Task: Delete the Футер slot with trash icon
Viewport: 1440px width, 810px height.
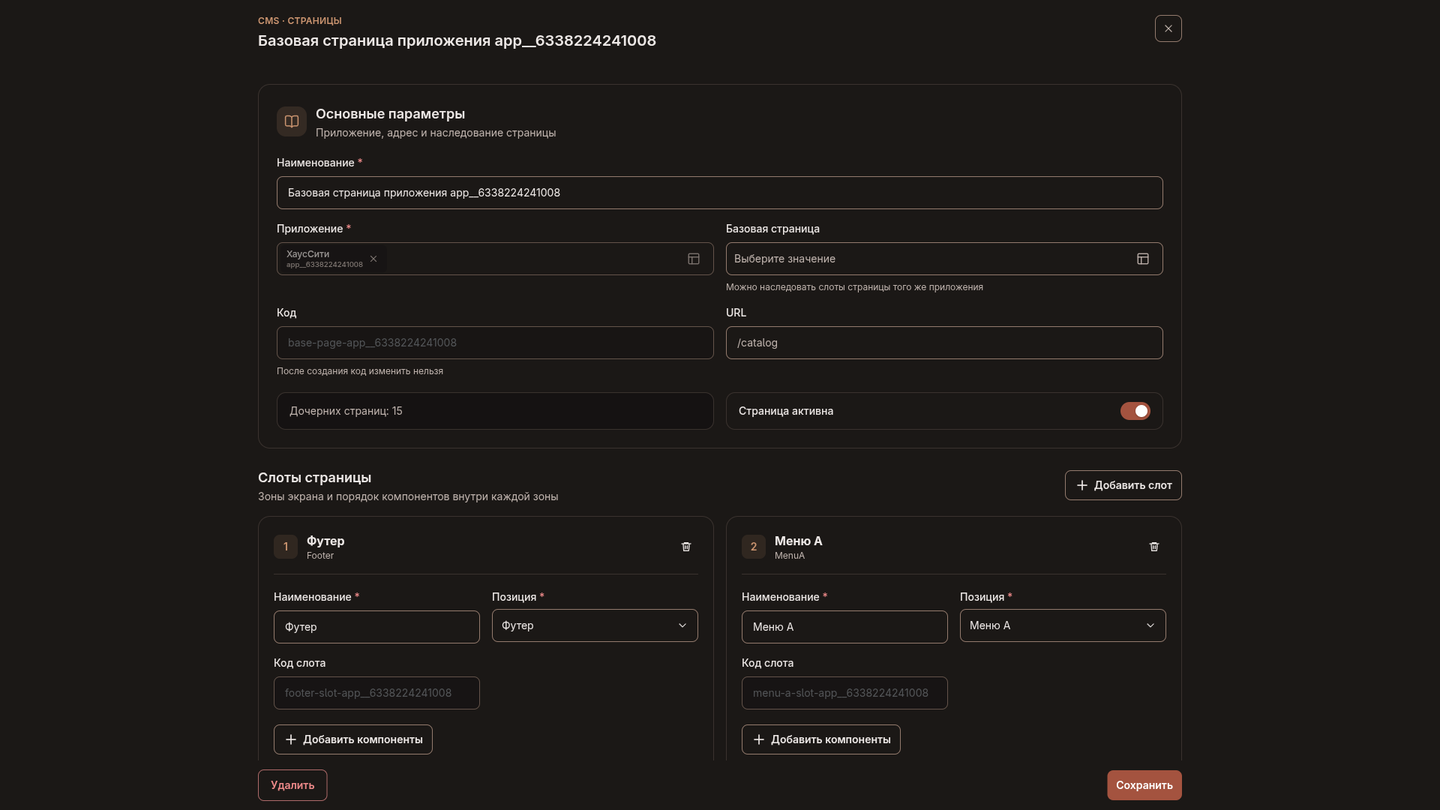Action: point(686,547)
